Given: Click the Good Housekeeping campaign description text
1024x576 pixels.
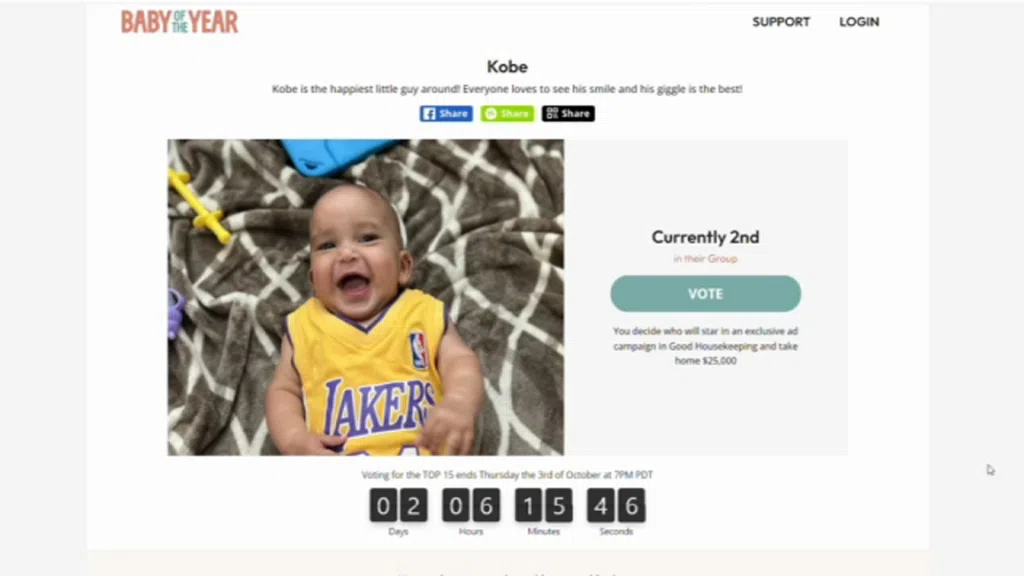Looking at the screenshot, I should [705, 345].
